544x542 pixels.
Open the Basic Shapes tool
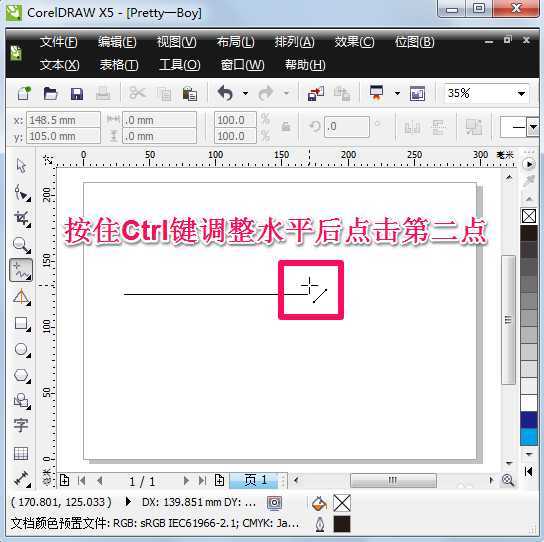pos(22,401)
